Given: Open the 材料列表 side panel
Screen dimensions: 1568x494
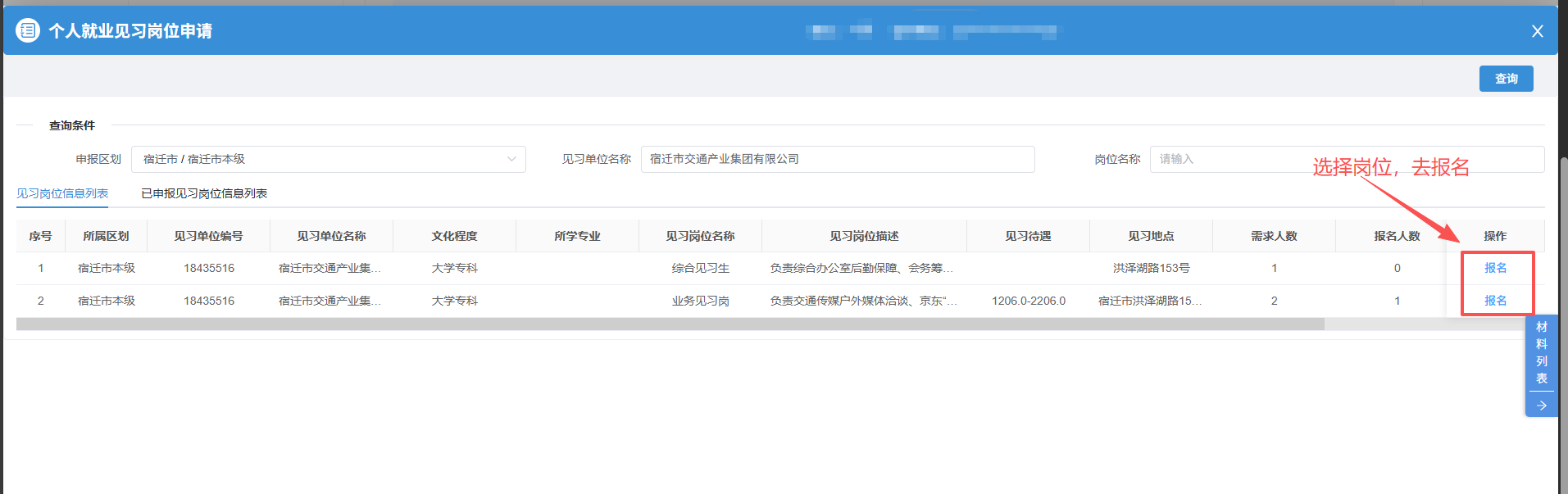Looking at the screenshot, I should click(x=1541, y=352).
